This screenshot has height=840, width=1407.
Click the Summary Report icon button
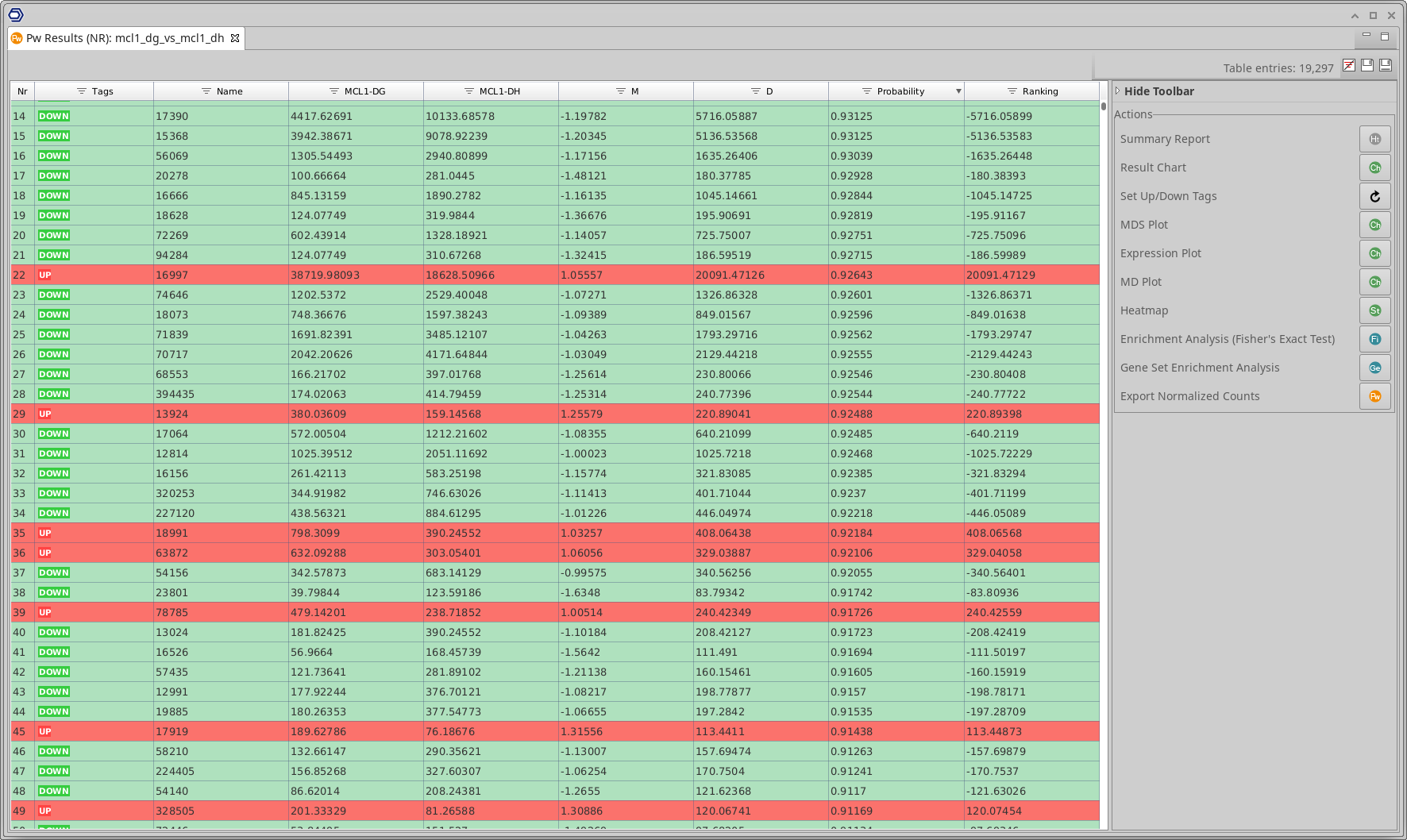(1374, 139)
